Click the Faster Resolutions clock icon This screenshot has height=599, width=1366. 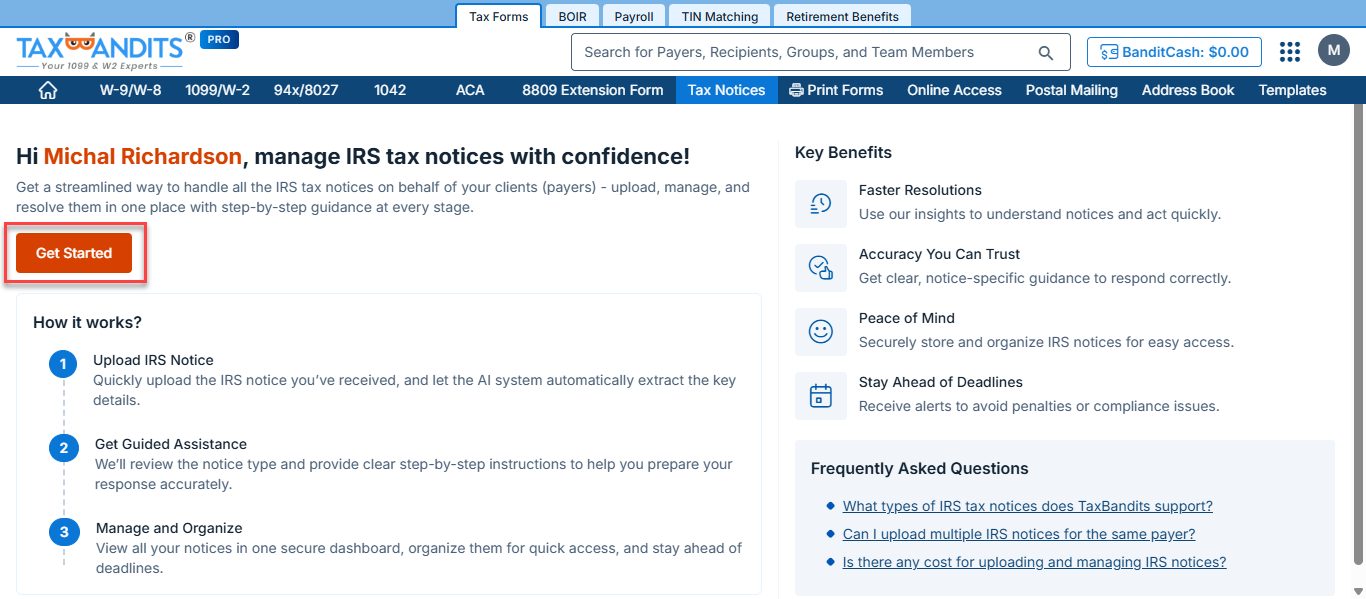click(x=821, y=204)
